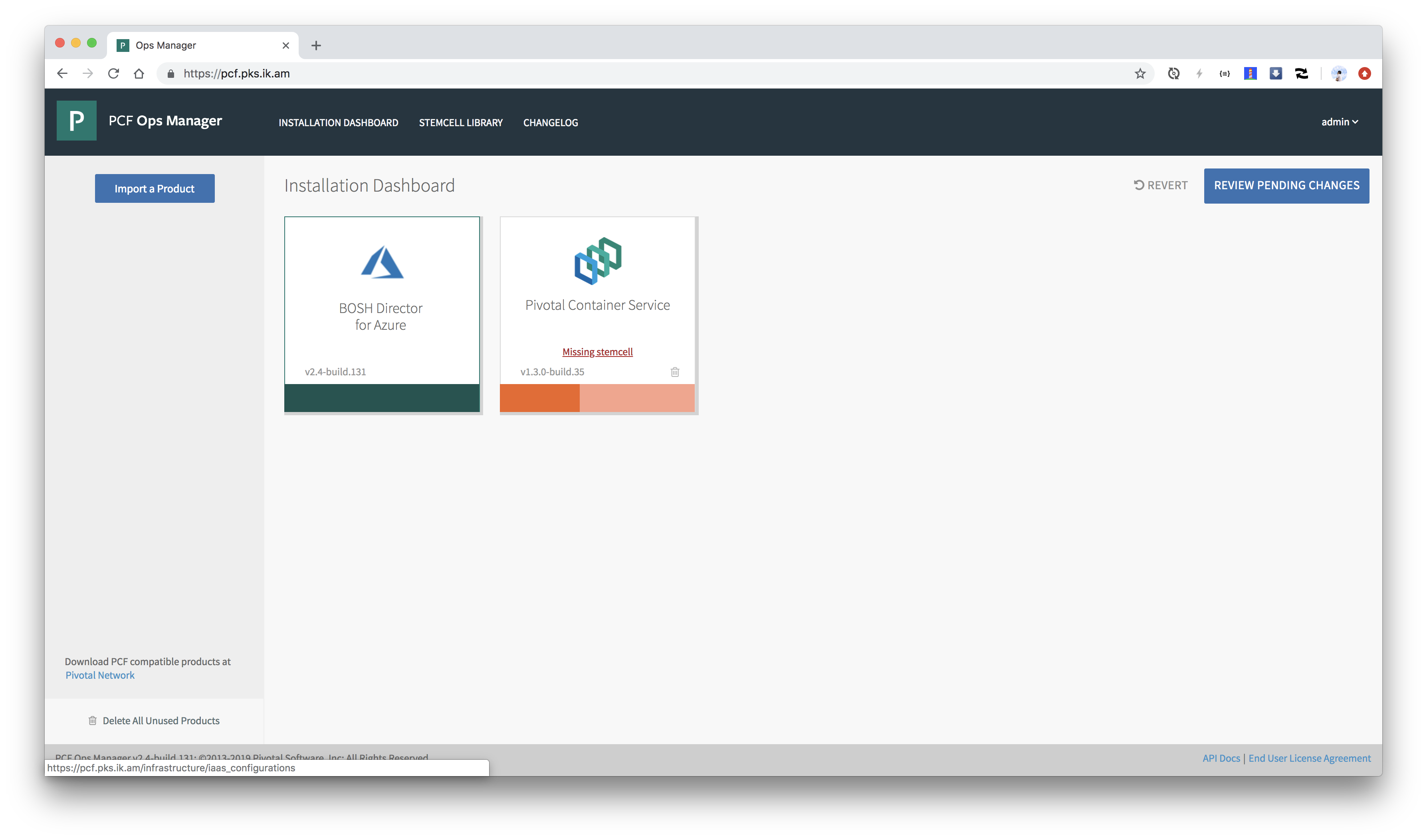The image size is (1427, 840).
Task: Click the download arrow extension icon
Action: [1275, 73]
